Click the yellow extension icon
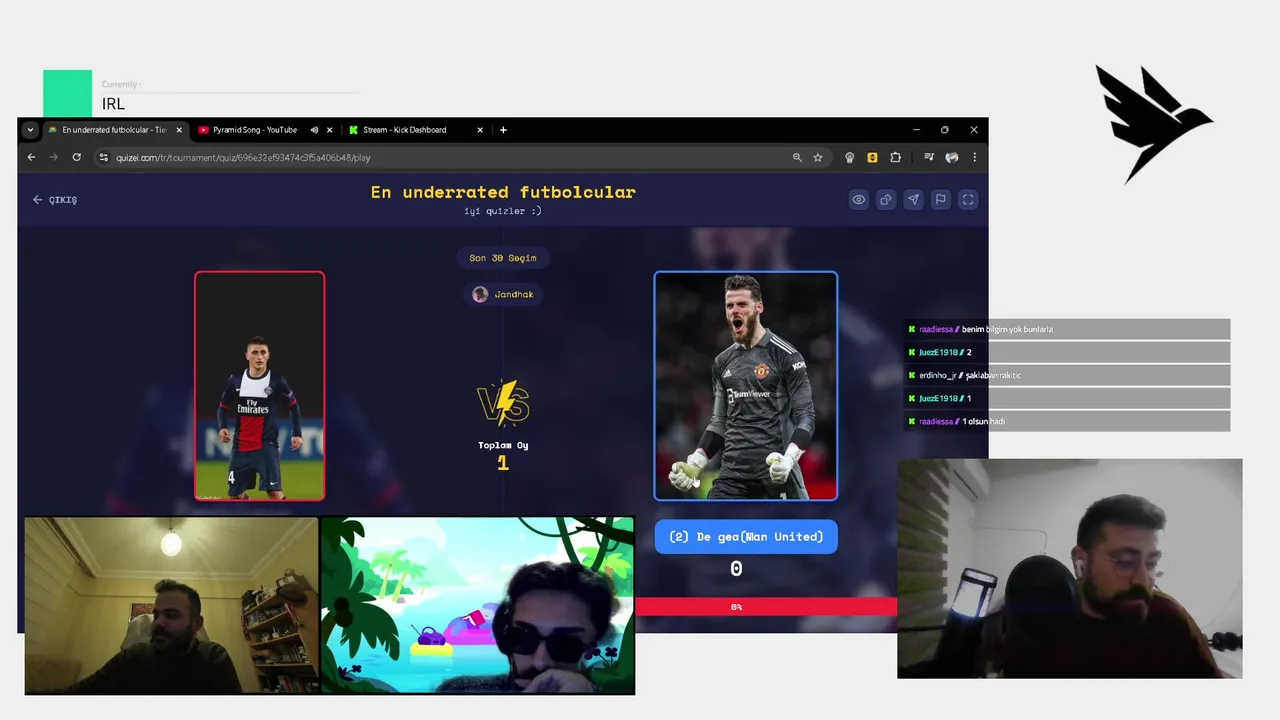1280x720 pixels. pos(872,157)
